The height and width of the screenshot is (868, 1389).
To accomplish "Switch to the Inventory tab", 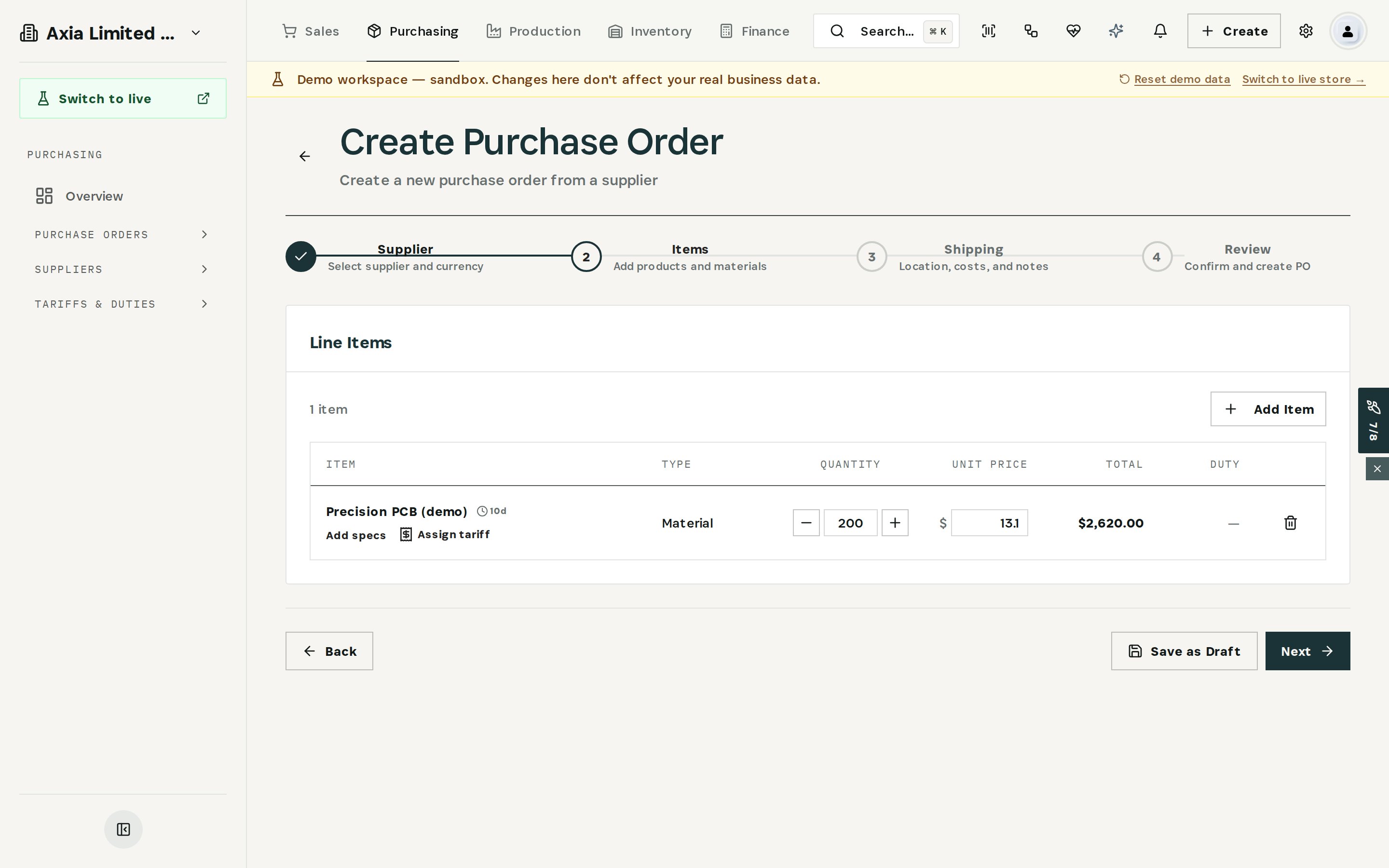I will [x=650, y=31].
